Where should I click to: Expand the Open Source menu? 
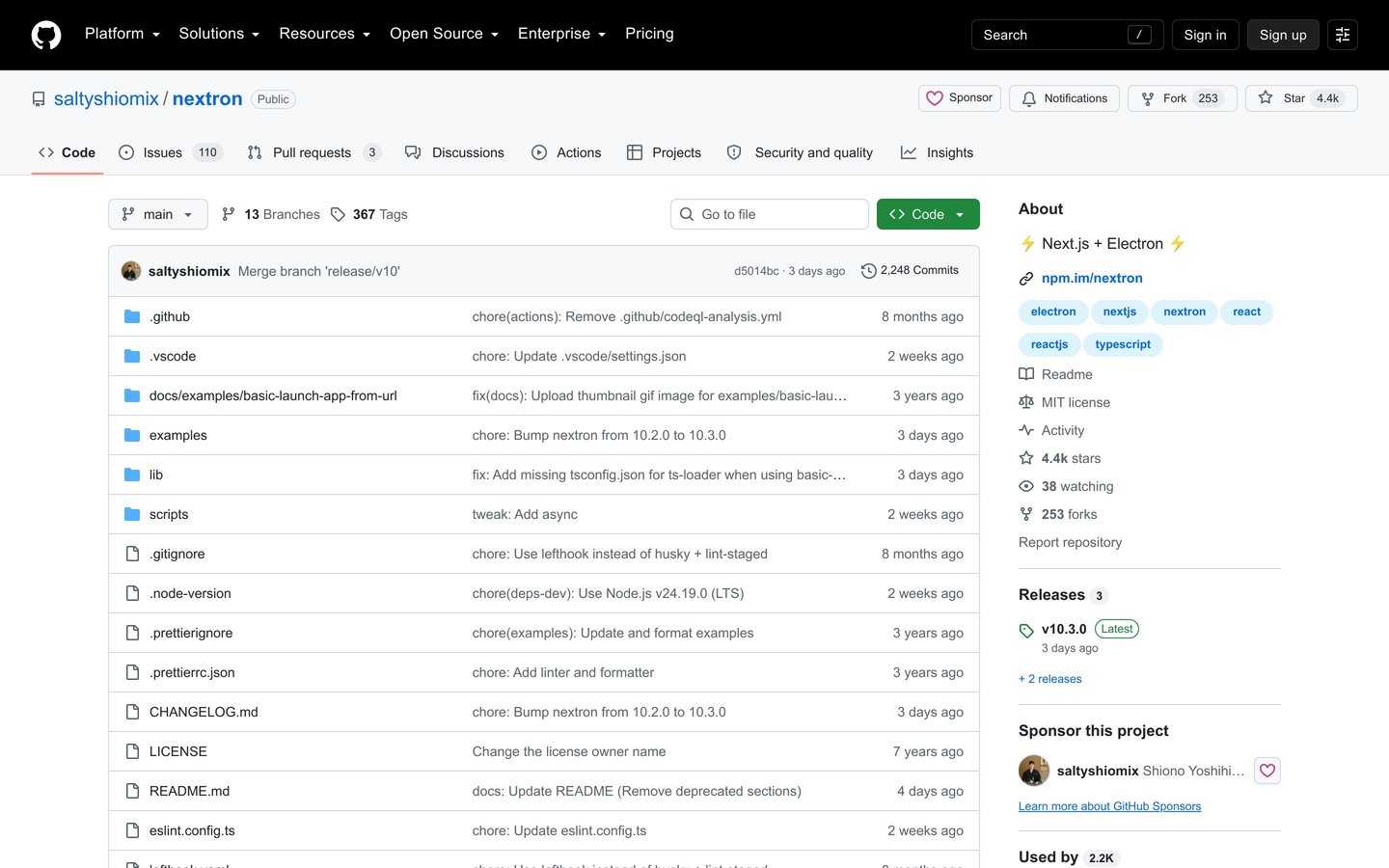point(444,34)
